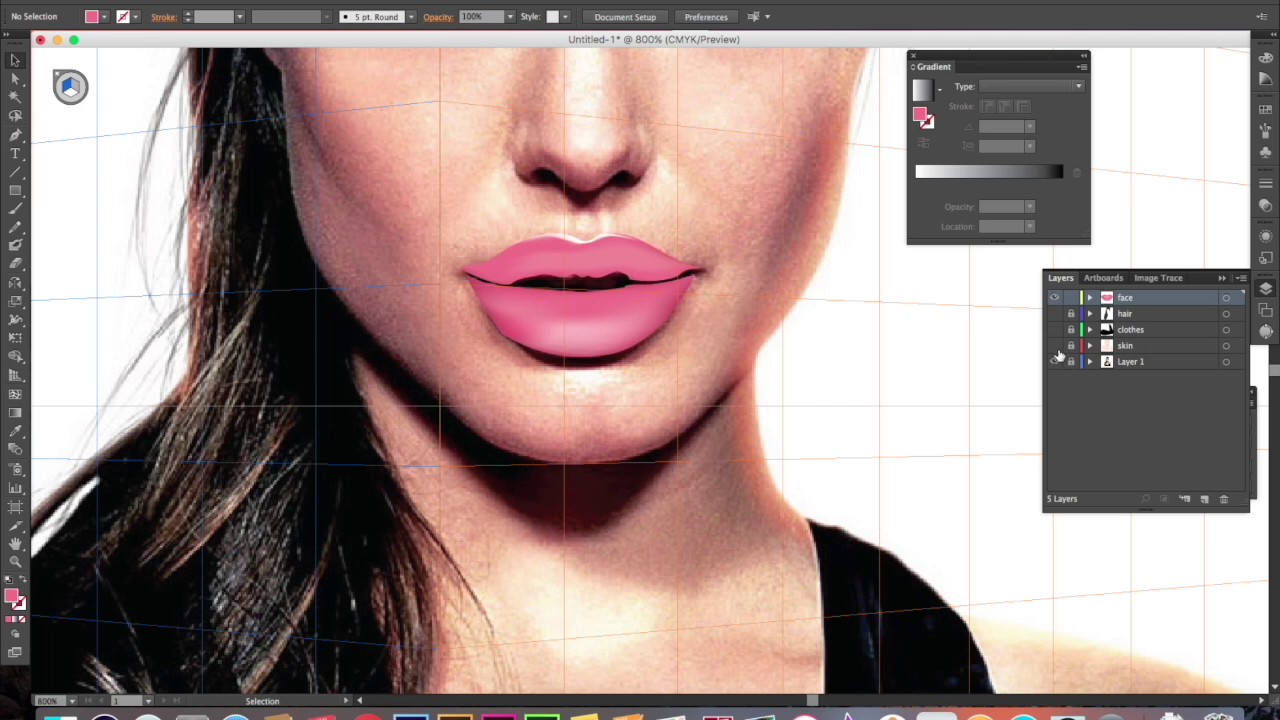This screenshot has height=720, width=1280.
Task: Switch to the Artboards tab
Action: pos(1103,277)
